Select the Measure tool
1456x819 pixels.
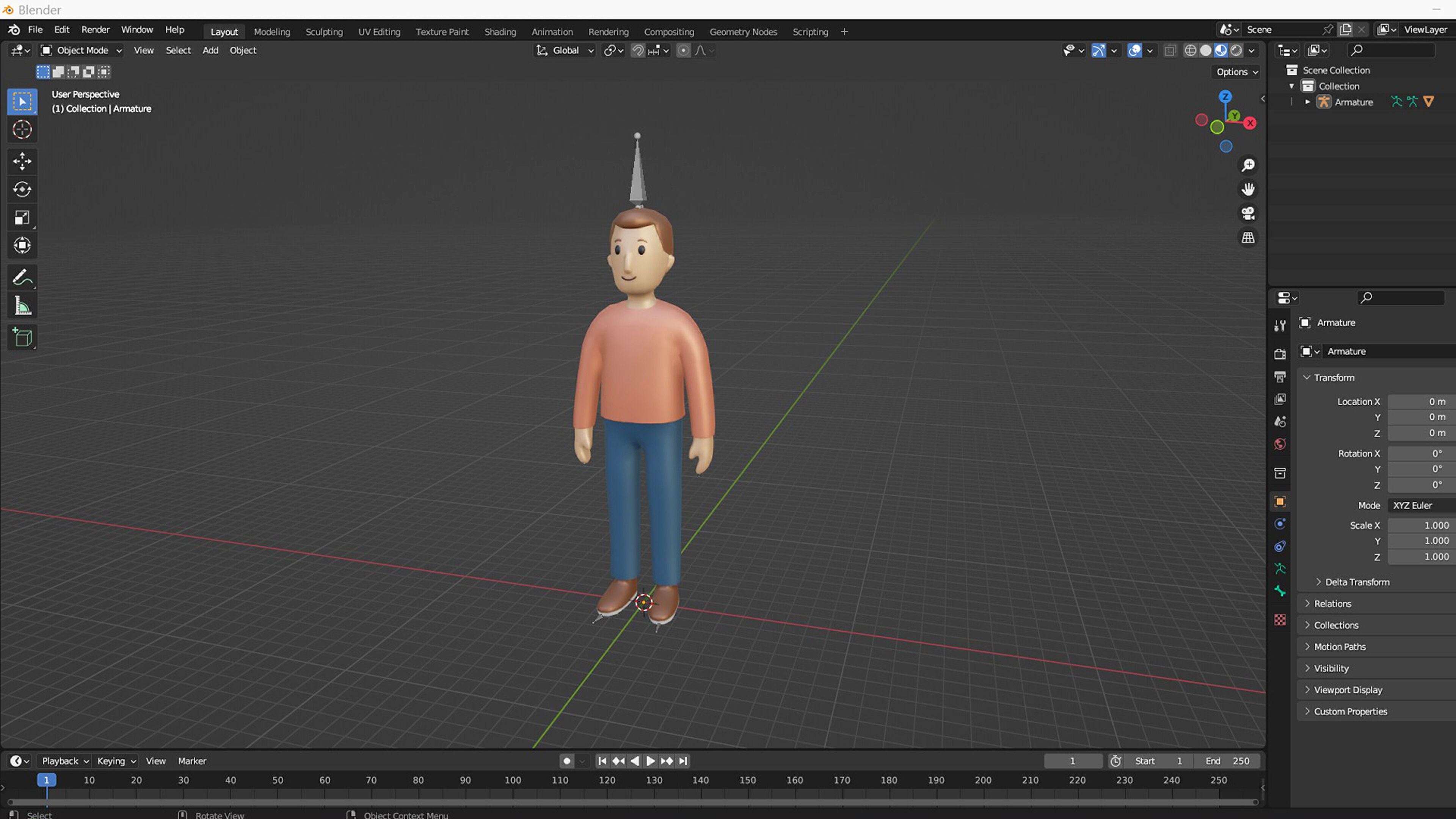[x=22, y=306]
